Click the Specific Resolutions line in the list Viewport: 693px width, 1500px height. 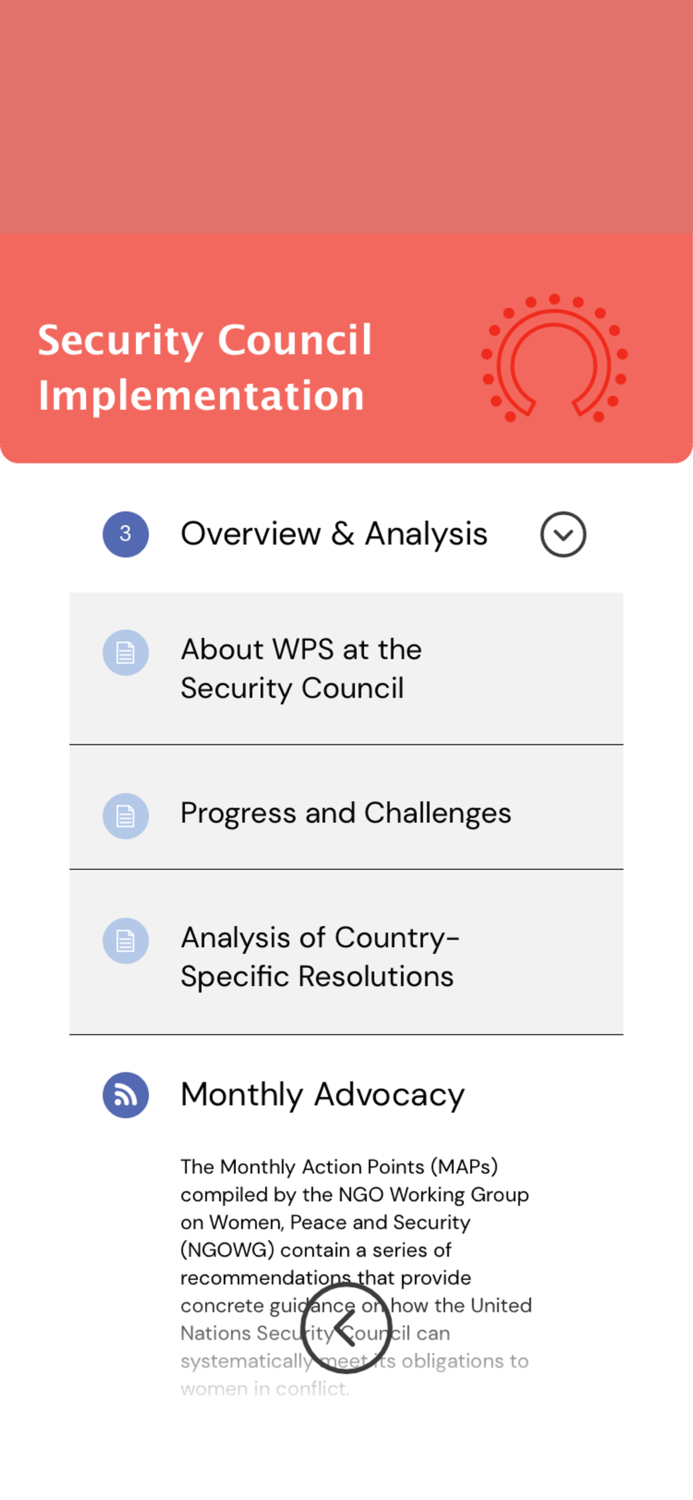point(316,977)
